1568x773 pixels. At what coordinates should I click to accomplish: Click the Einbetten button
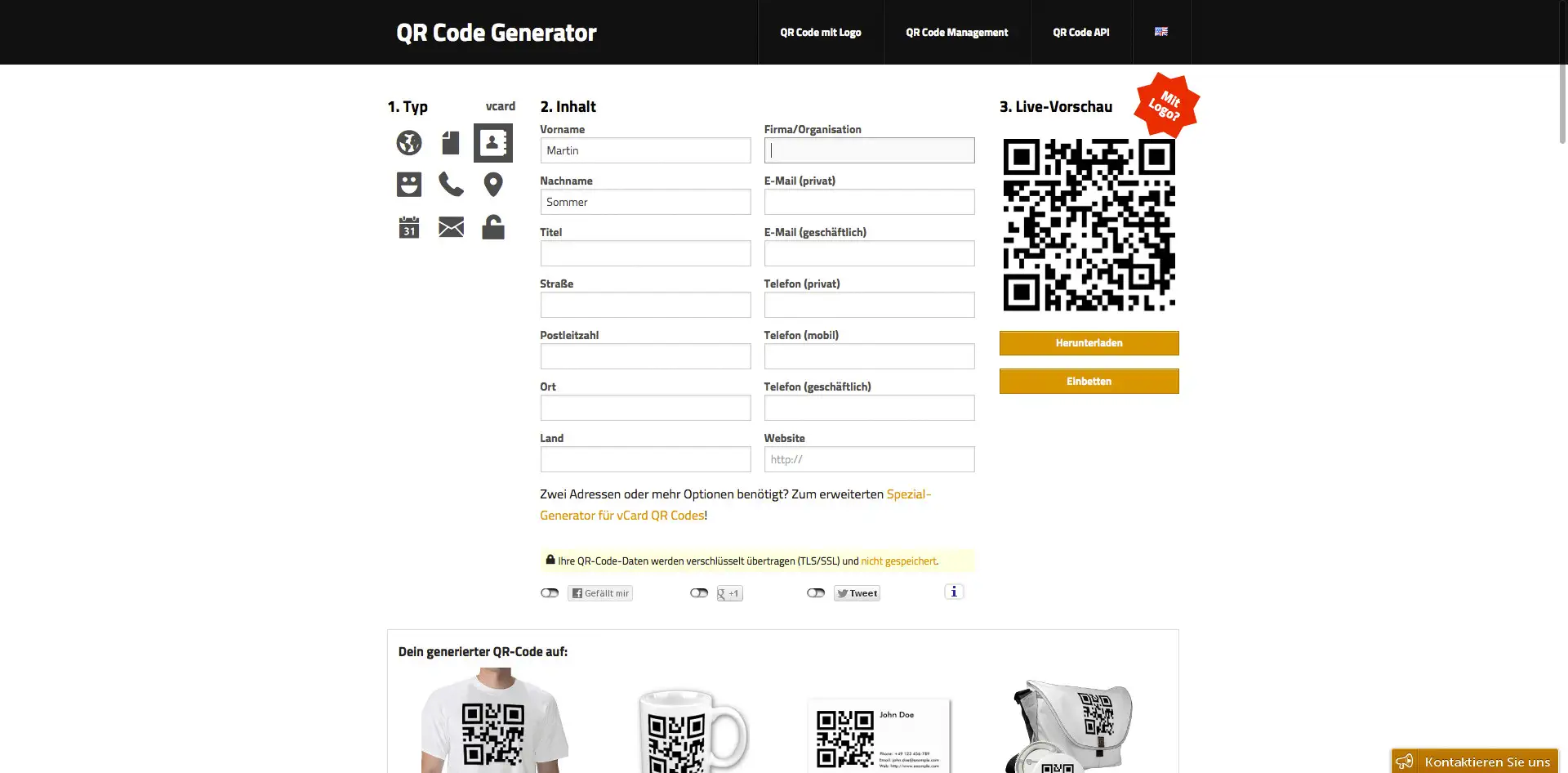click(x=1089, y=382)
